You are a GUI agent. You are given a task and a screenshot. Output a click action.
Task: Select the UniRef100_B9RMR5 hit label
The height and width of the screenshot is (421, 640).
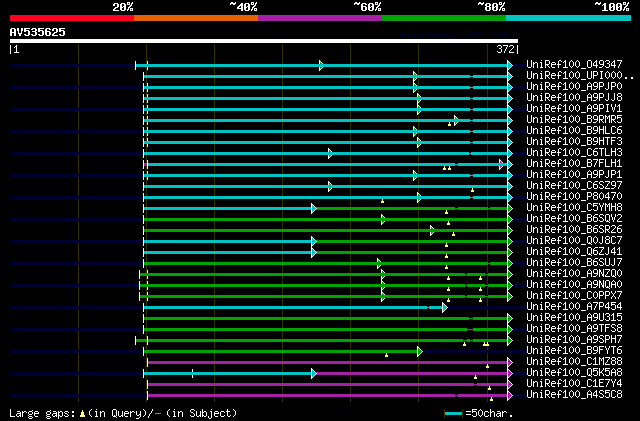[x=574, y=119]
